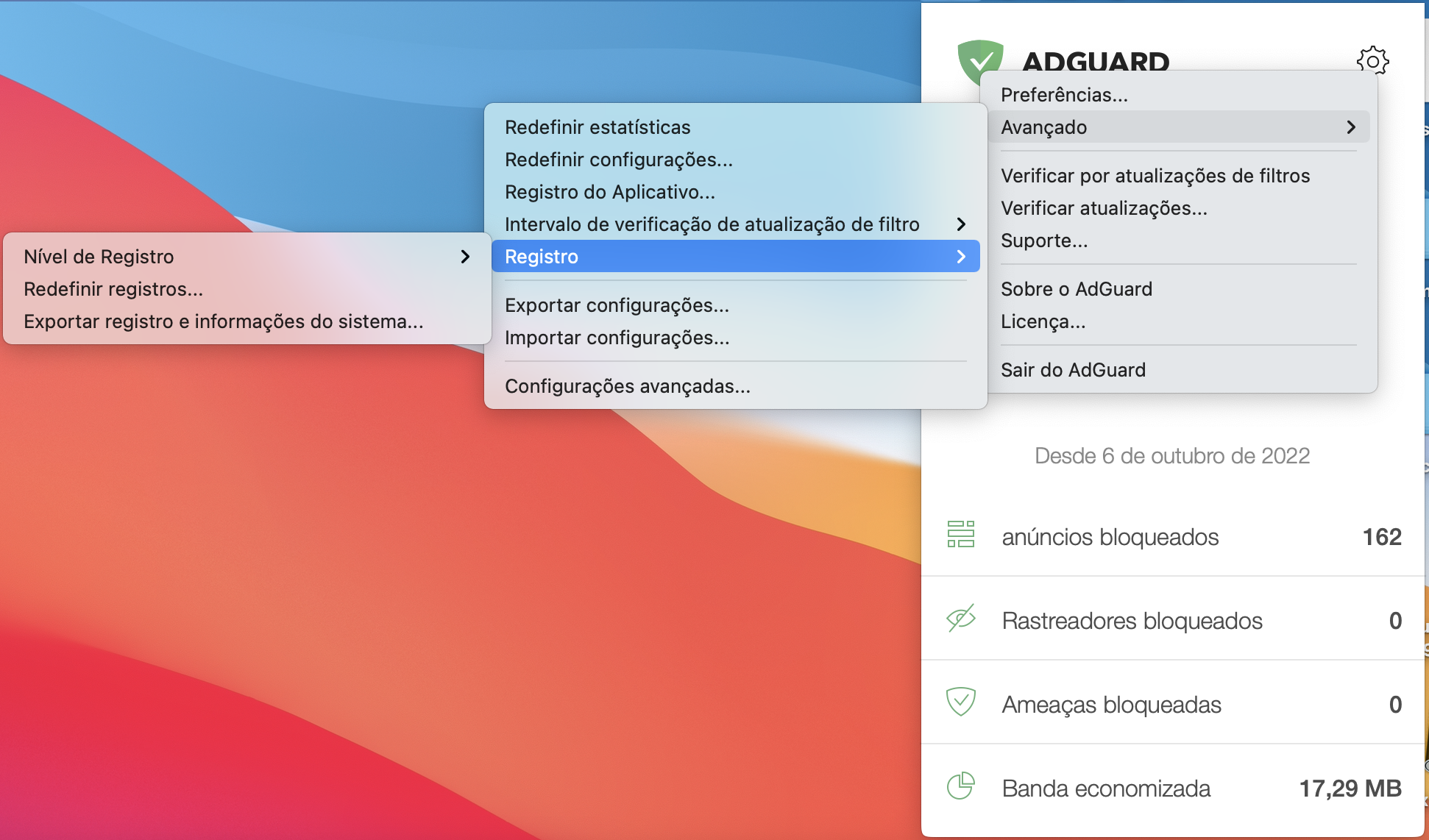Expand the Avançado submenu arrow
The height and width of the screenshot is (840, 1429).
[x=1351, y=127]
